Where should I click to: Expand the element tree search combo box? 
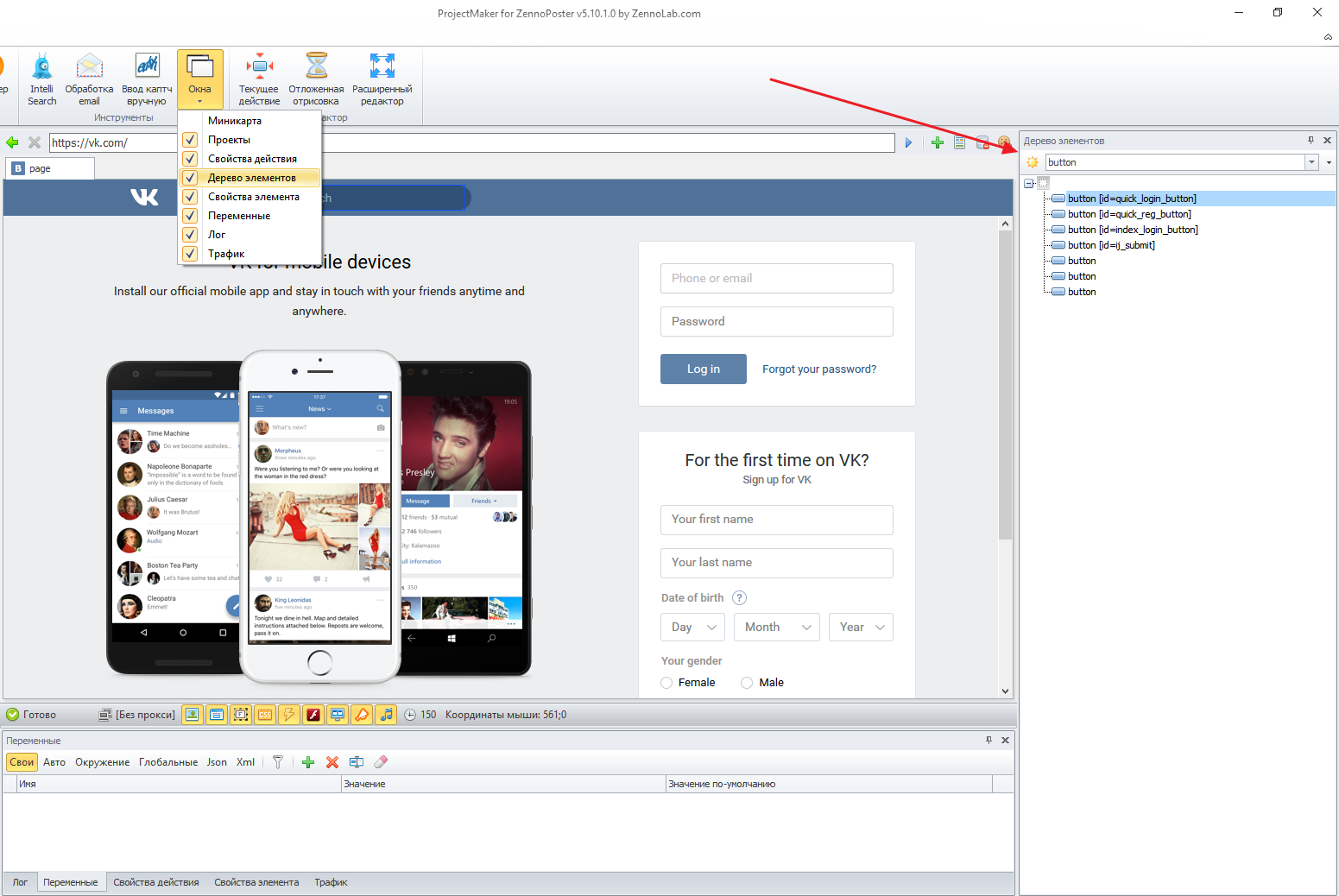(1311, 162)
